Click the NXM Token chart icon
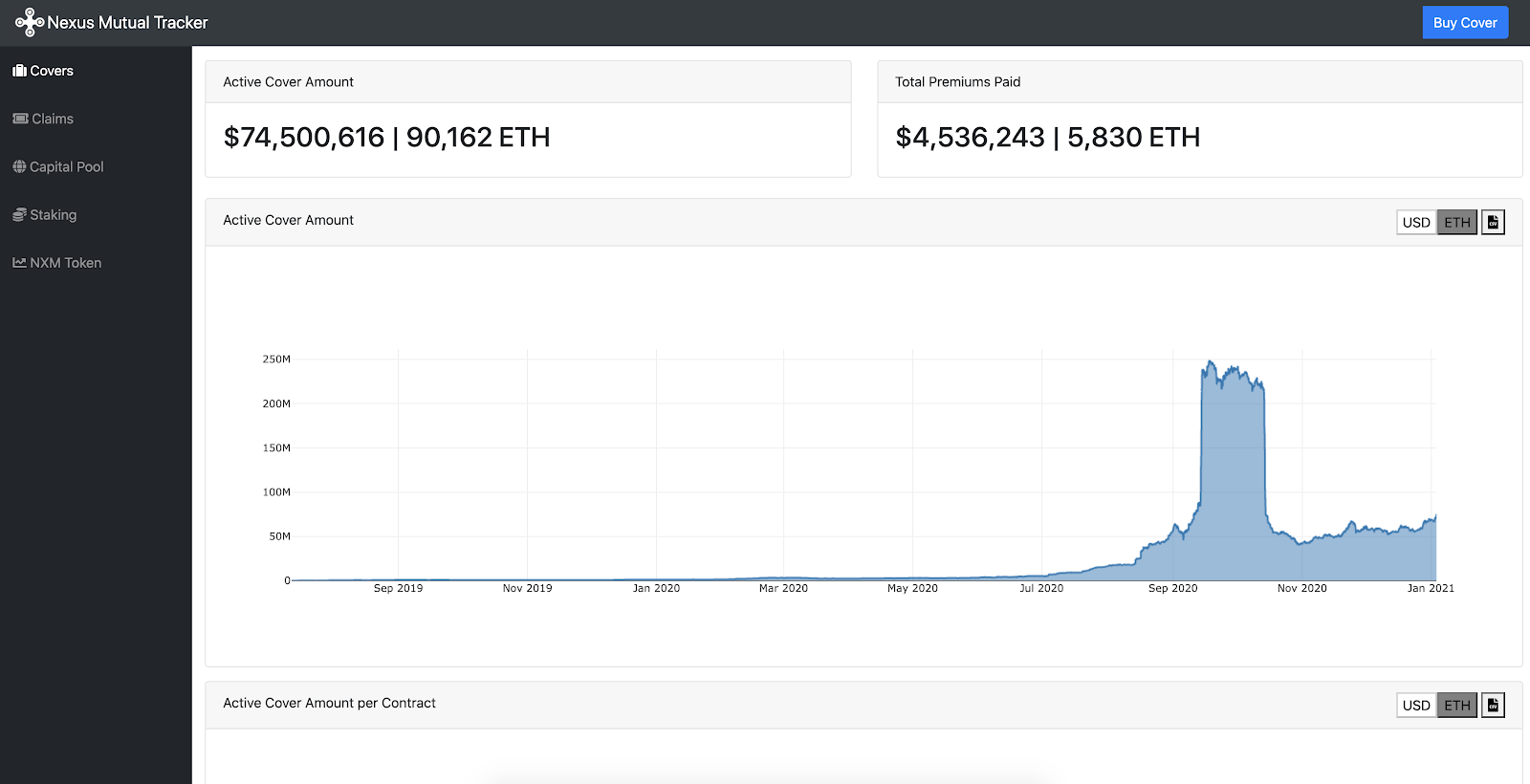1530x784 pixels. [x=19, y=263]
